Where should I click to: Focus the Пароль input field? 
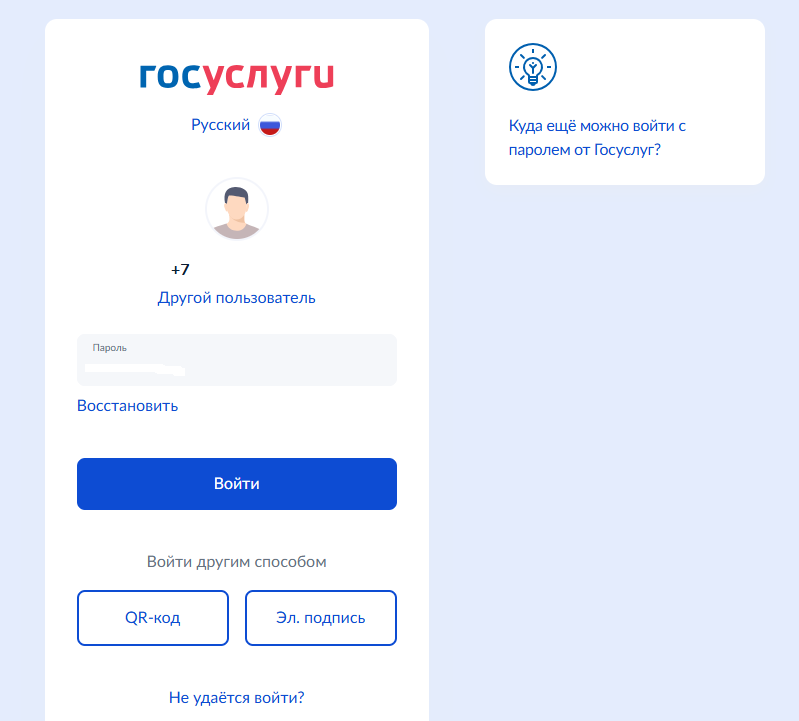237,360
